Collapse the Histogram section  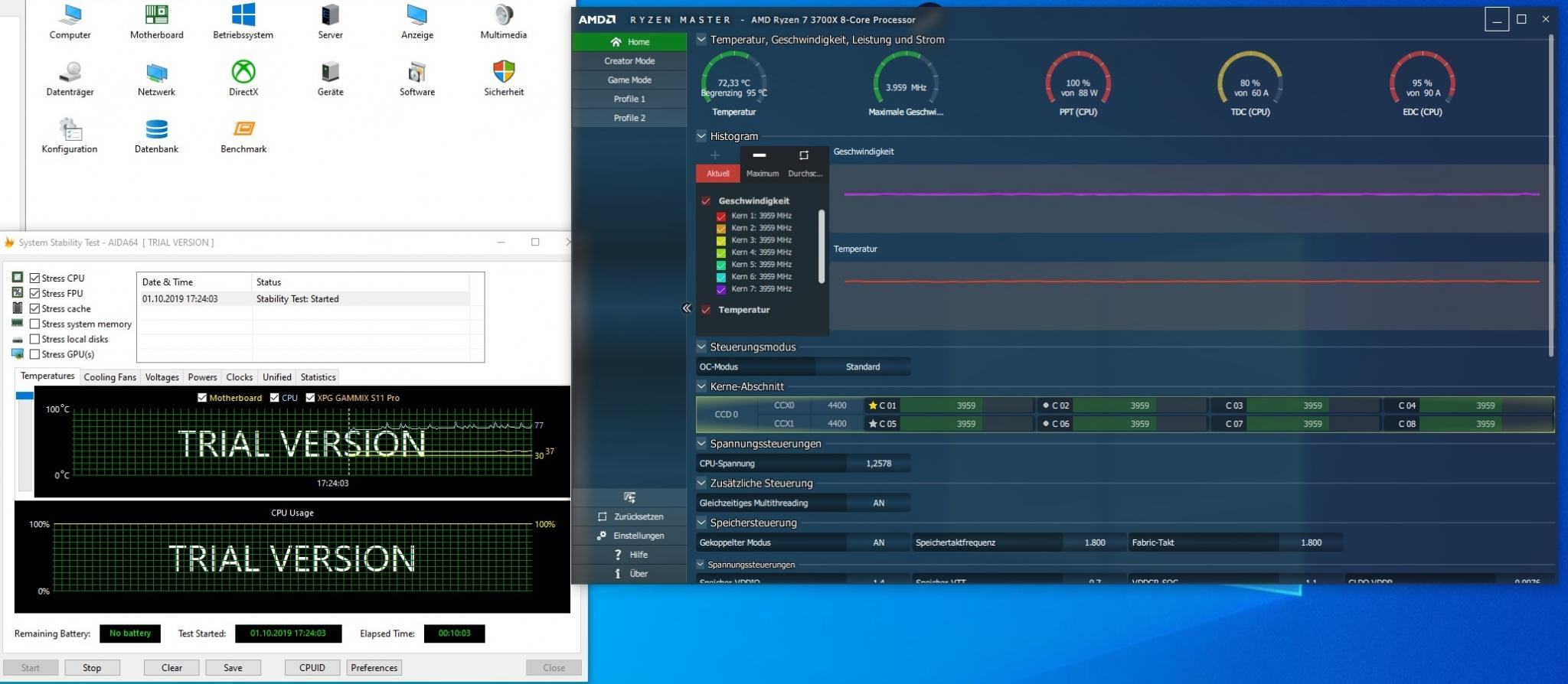(701, 136)
